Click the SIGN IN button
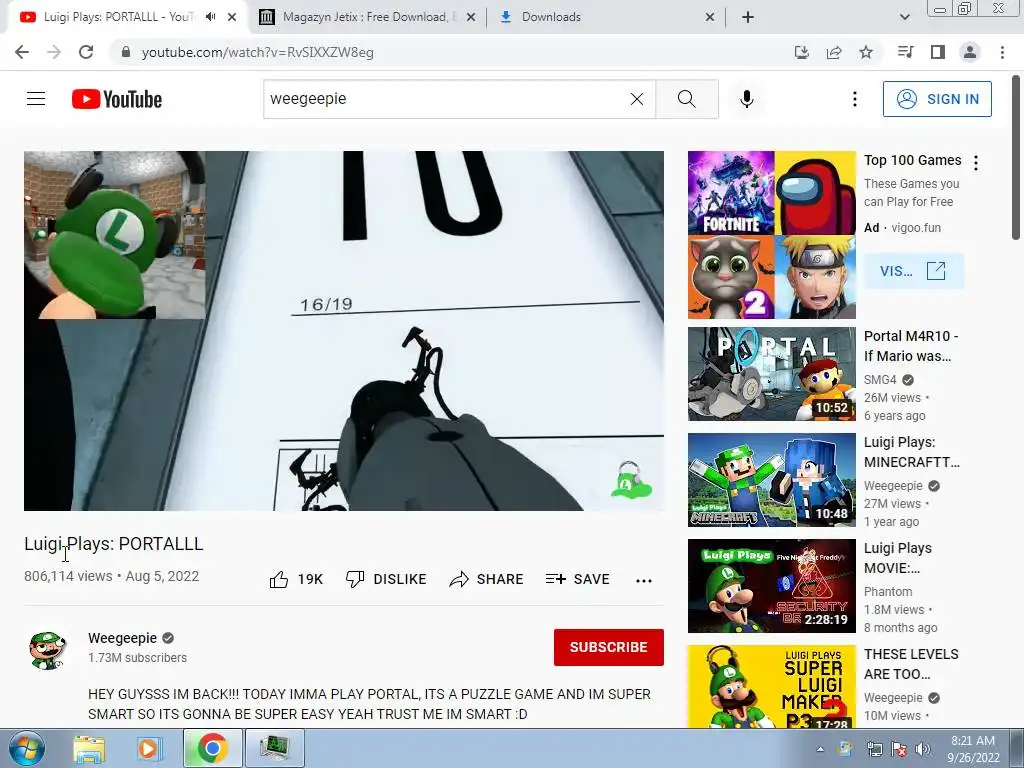Viewport: 1024px width, 768px height. coord(937,99)
